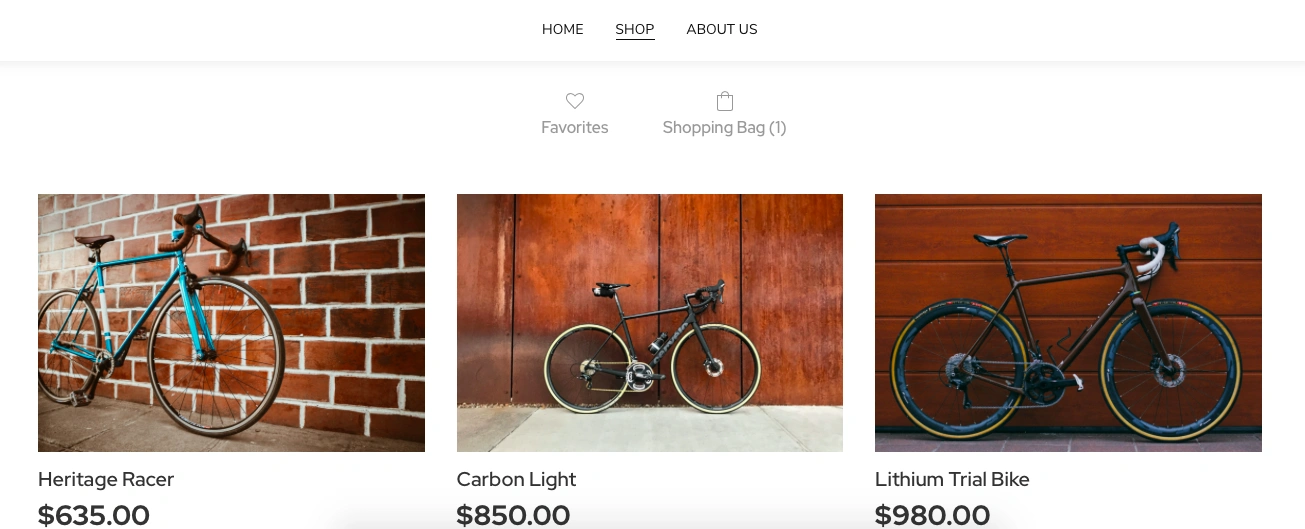
Task: Open the ABOUT US page
Action: 721,29
